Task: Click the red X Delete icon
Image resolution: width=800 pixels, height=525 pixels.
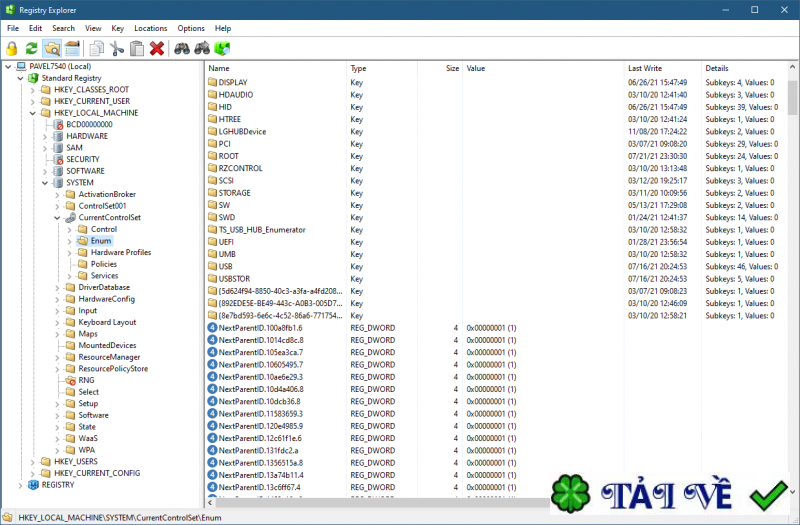Action: click(157, 48)
